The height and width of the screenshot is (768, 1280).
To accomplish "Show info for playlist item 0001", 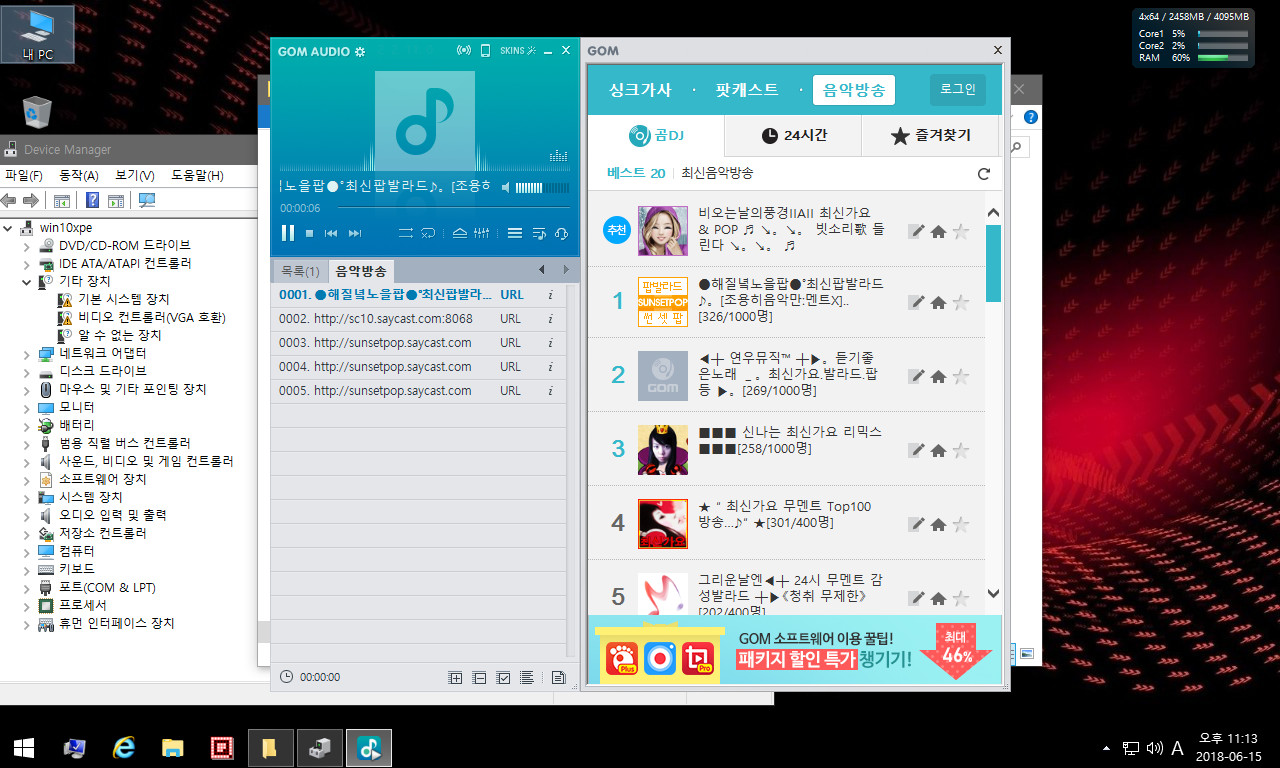I will click(550, 295).
